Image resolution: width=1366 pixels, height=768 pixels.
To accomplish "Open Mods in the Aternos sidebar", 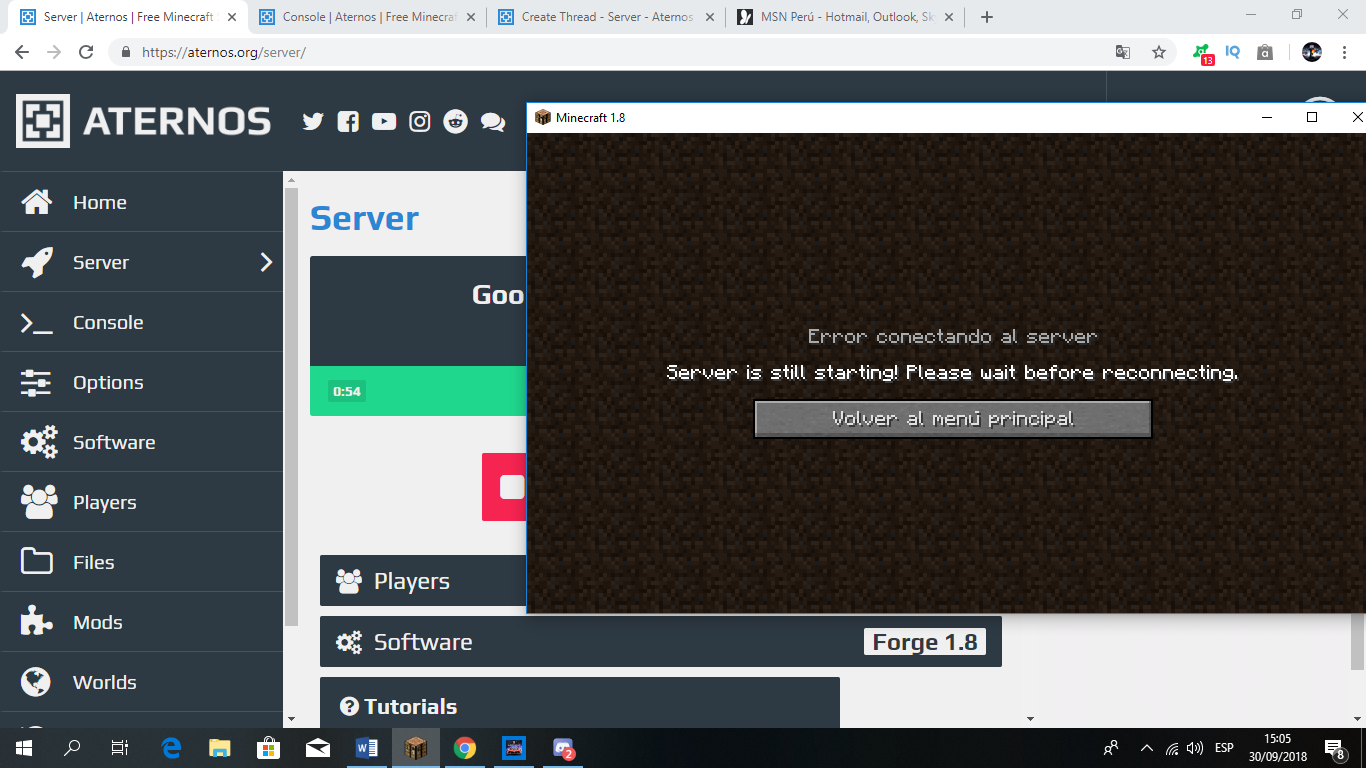I will tap(142, 622).
